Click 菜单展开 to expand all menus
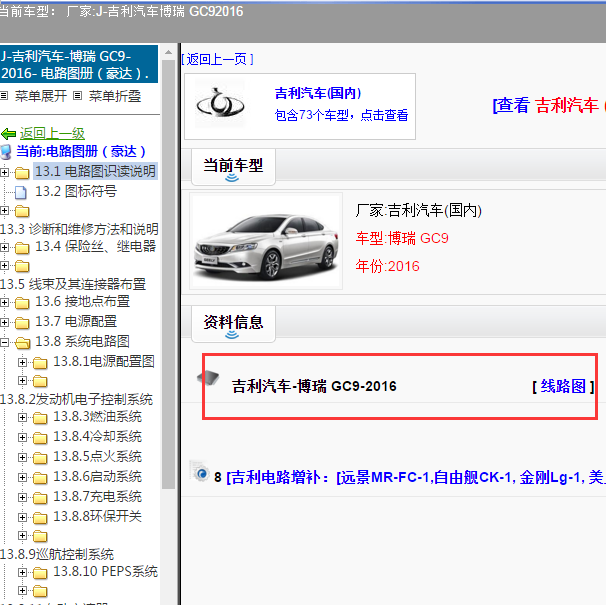This screenshot has width=606, height=605. pyautogui.click(x=41, y=96)
